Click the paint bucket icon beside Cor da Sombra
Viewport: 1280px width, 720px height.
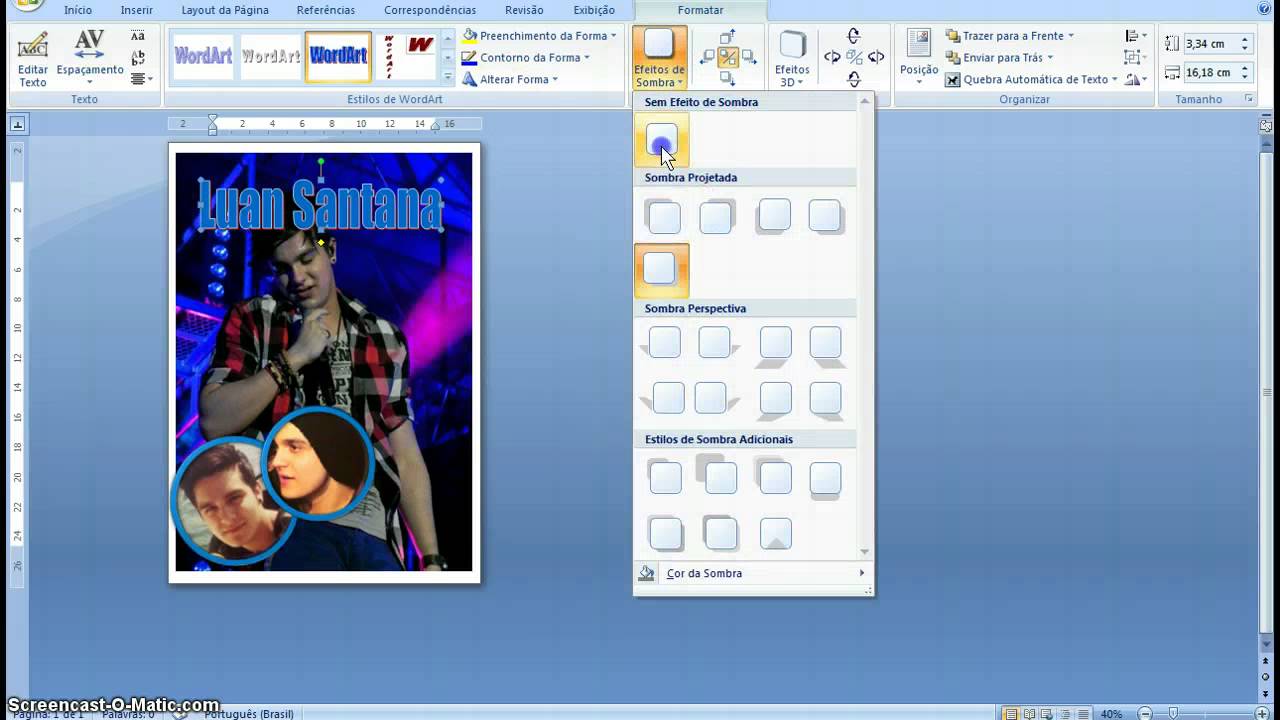[647, 573]
